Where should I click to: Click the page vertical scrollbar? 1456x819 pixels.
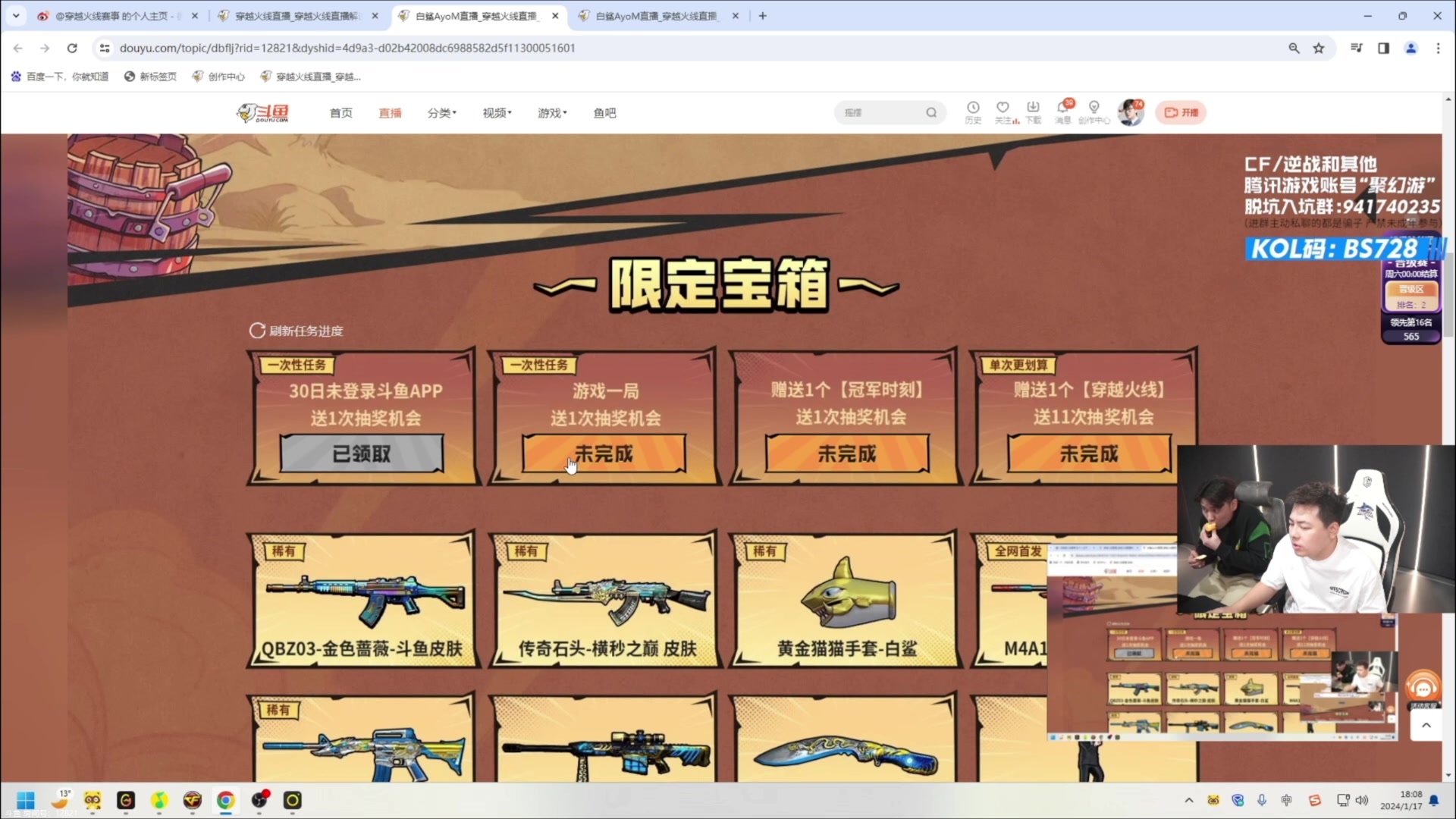click(x=1448, y=296)
